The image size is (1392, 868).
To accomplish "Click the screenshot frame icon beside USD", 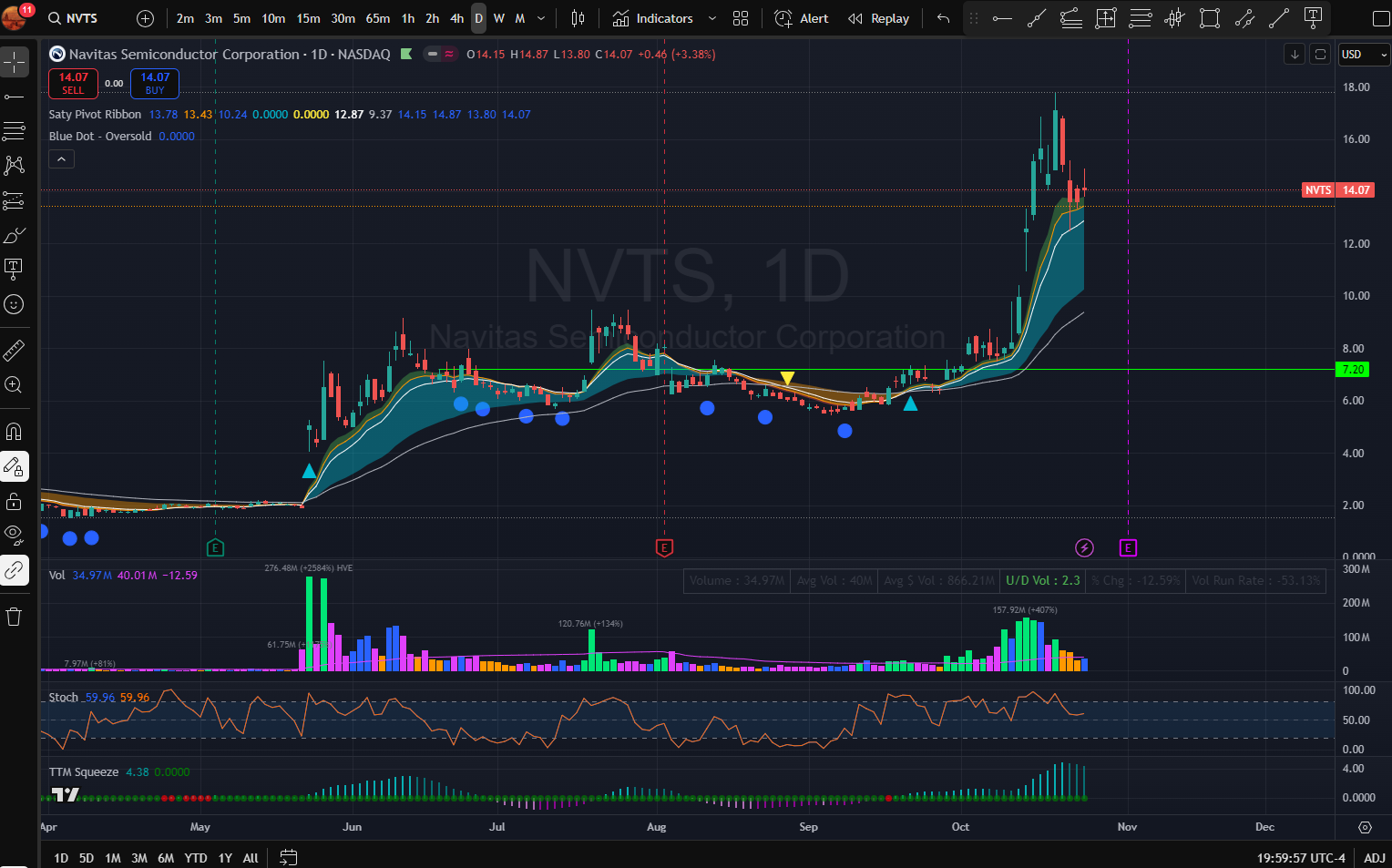I will (x=1320, y=55).
